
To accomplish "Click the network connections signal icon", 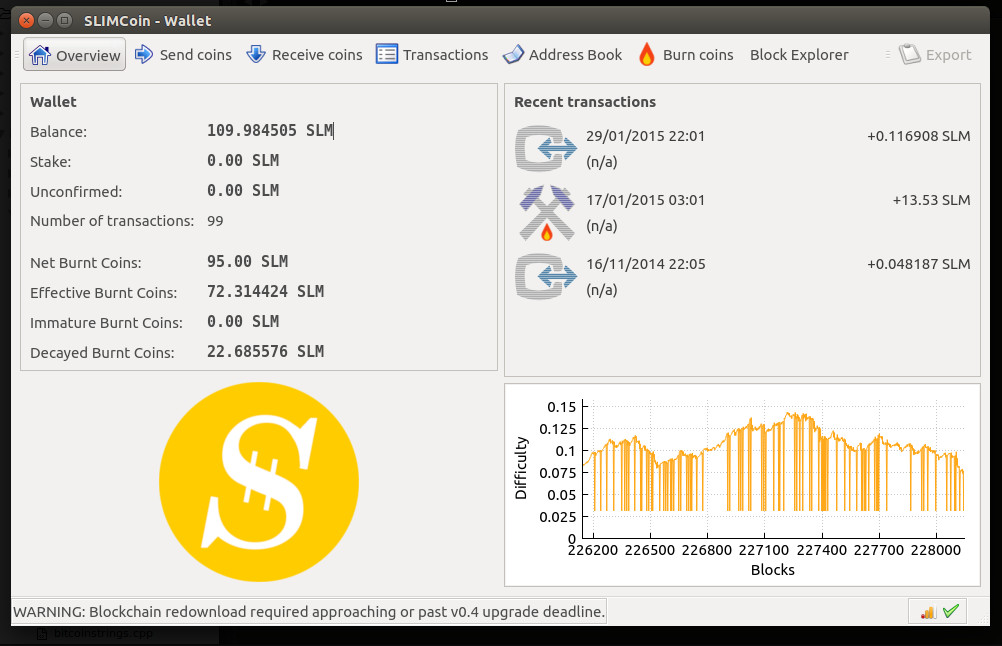I will [x=928, y=612].
